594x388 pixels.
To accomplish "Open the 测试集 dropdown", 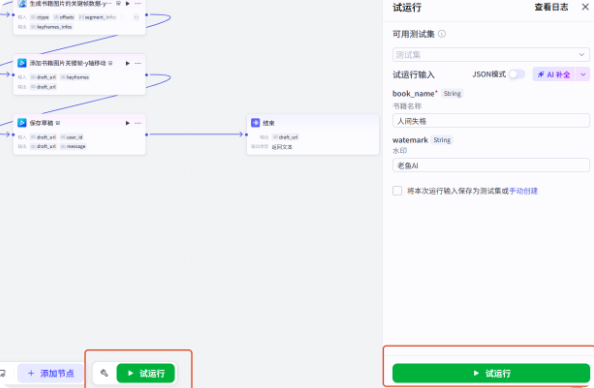I will [x=491, y=55].
